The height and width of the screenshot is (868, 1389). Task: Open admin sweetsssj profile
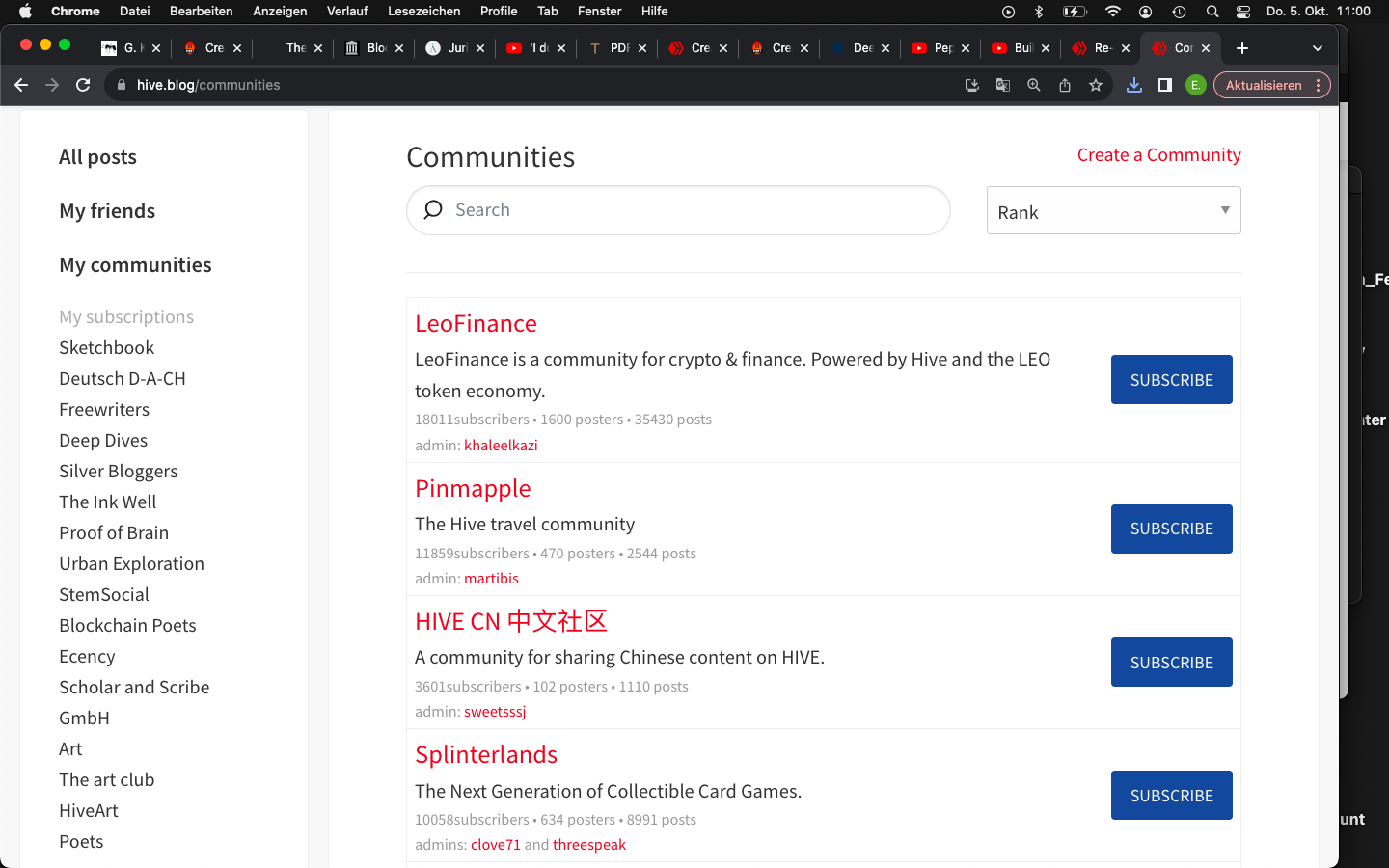[495, 712]
